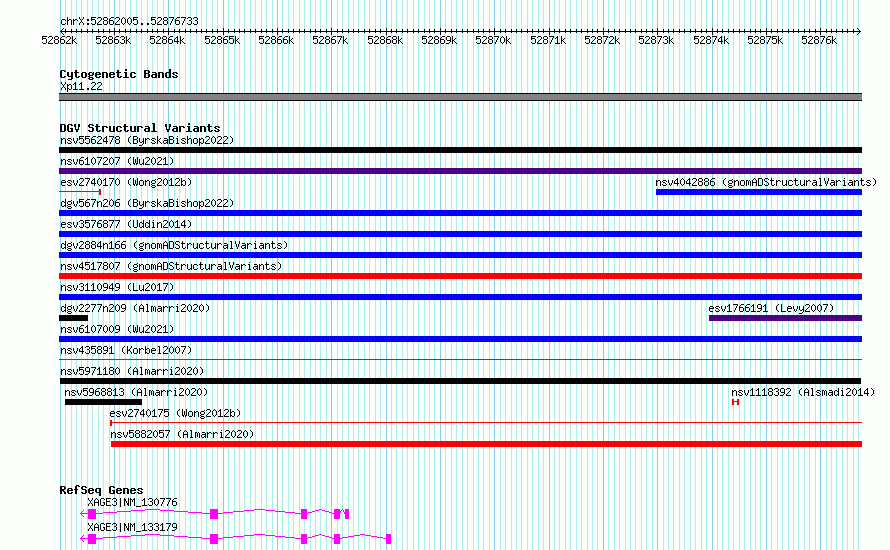Open nsv4517807 (gnomADStructuralVariants) label
Screen dimensions: 890x550
click(171, 266)
